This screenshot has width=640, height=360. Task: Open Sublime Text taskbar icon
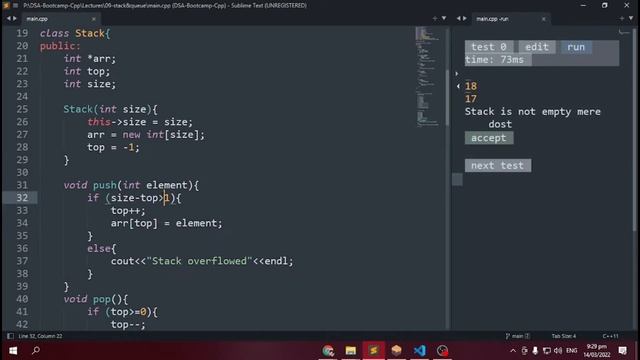point(373,351)
